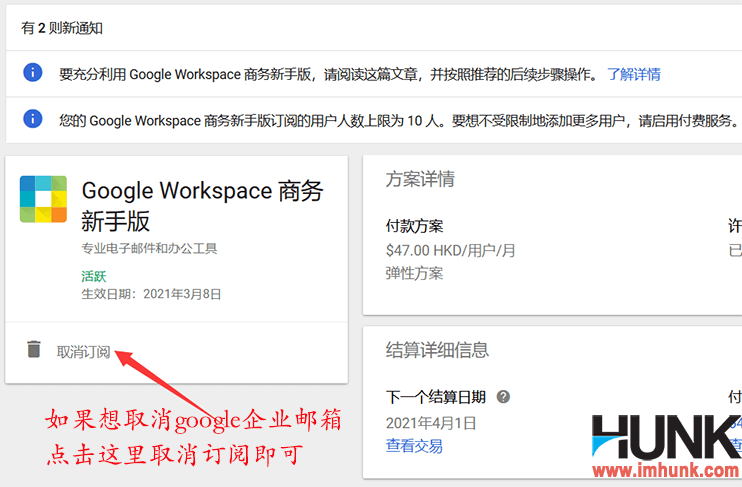Click the 方案详情 section heading
Screen dimensions: 742x487
click(420, 179)
